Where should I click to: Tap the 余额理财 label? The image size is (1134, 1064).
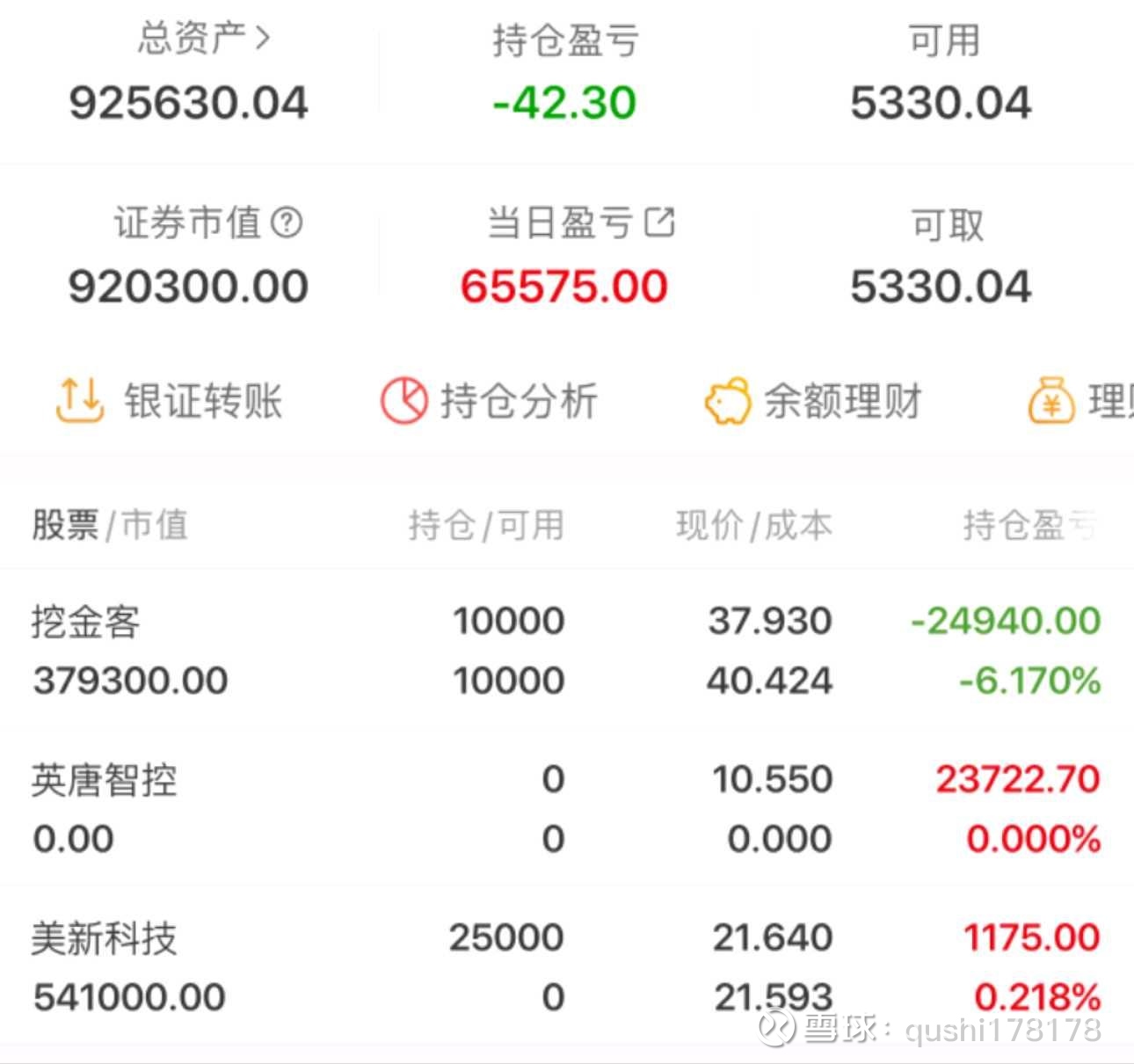[843, 401]
